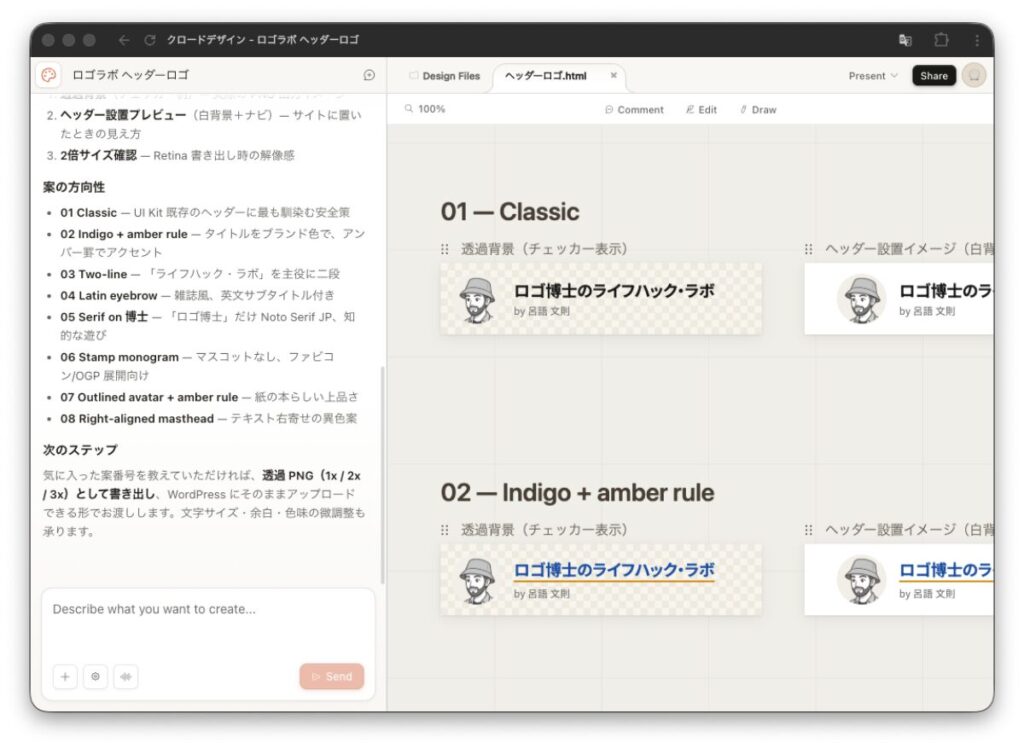Click drag handle of 02 透過背景 frame
The image size is (1024, 749).
click(x=445, y=530)
